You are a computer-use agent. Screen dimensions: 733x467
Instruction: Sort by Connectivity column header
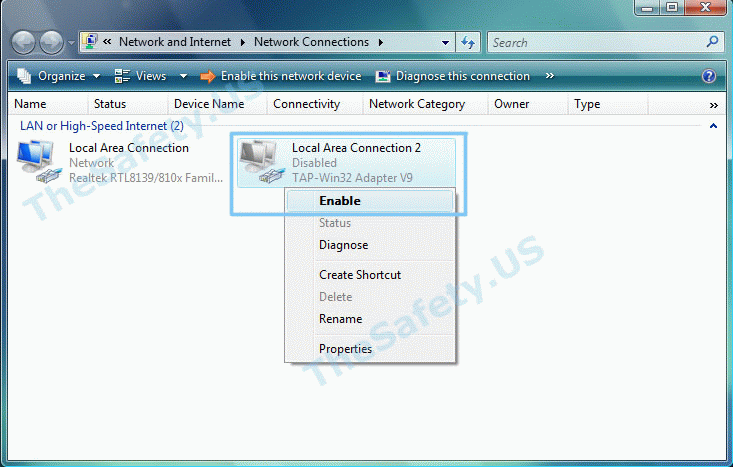pos(315,104)
